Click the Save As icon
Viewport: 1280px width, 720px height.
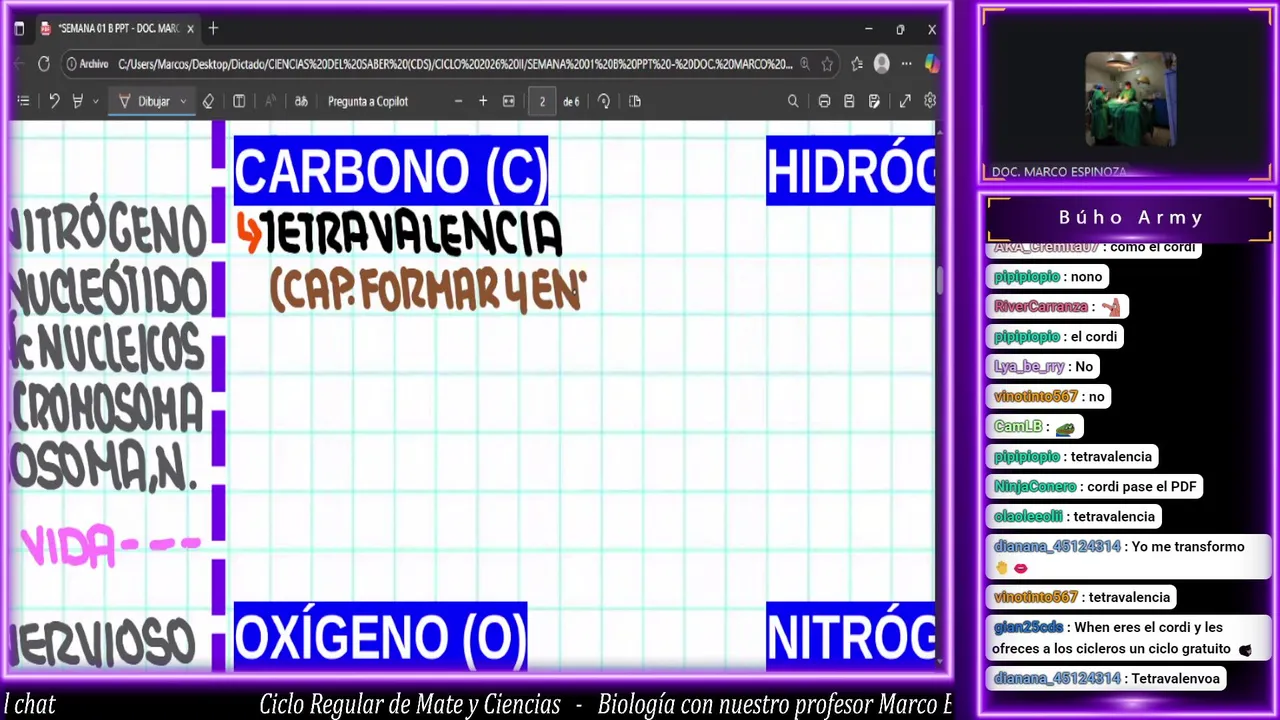[x=874, y=101]
